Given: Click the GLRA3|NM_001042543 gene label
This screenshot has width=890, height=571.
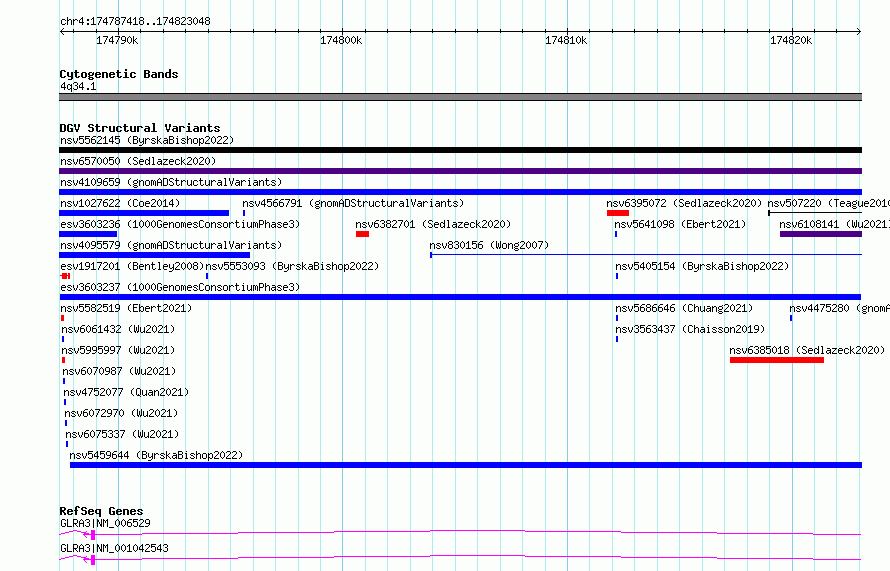Looking at the screenshot, I should click(114, 548).
